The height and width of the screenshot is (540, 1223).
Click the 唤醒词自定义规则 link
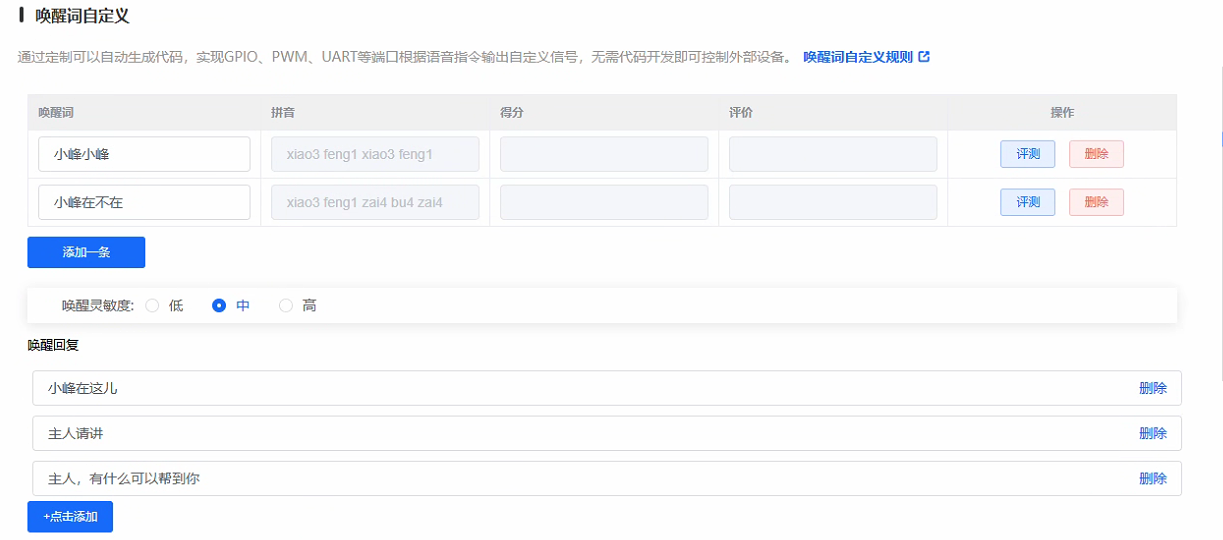pos(857,57)
